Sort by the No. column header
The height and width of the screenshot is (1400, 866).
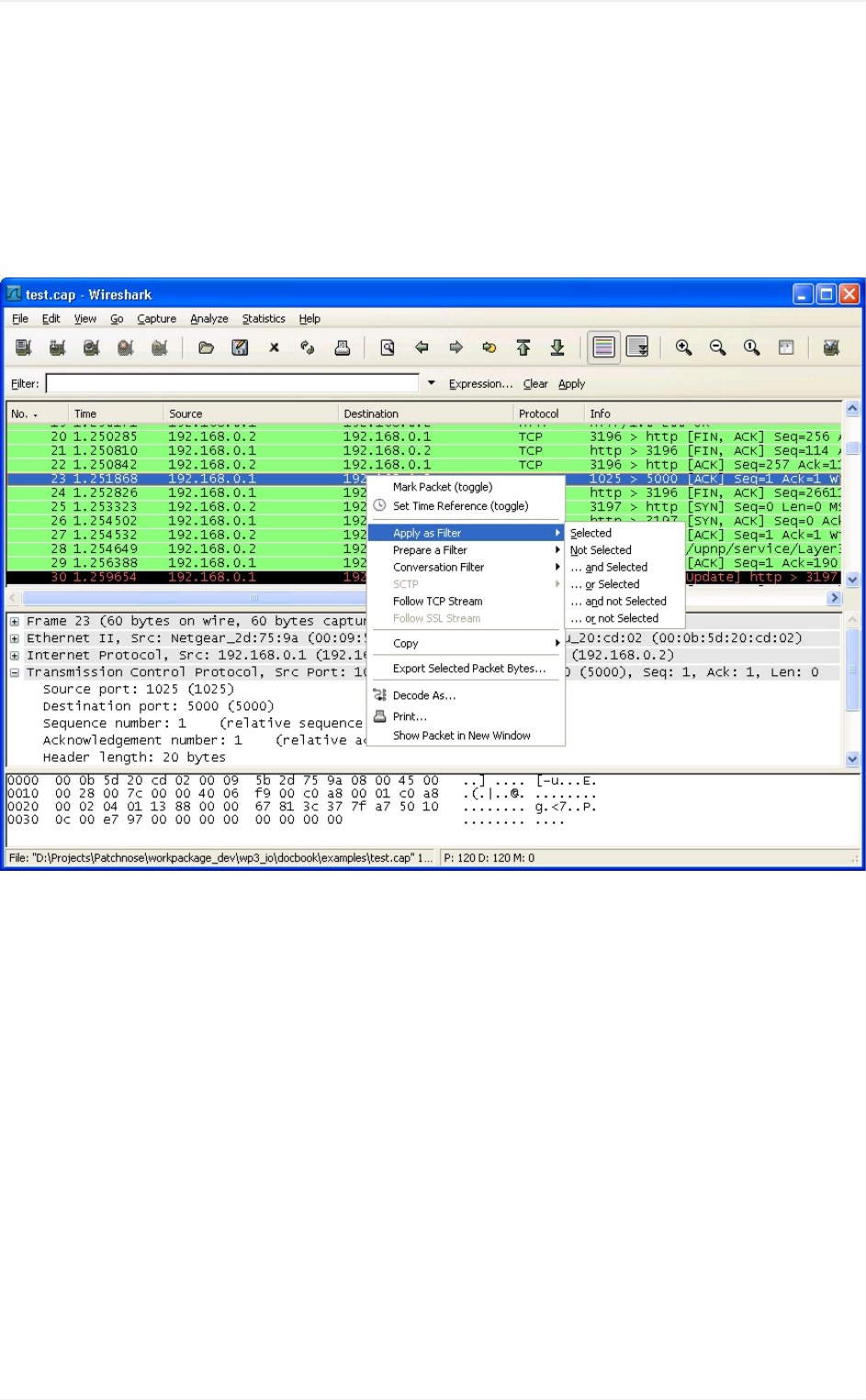click(37, 413)
